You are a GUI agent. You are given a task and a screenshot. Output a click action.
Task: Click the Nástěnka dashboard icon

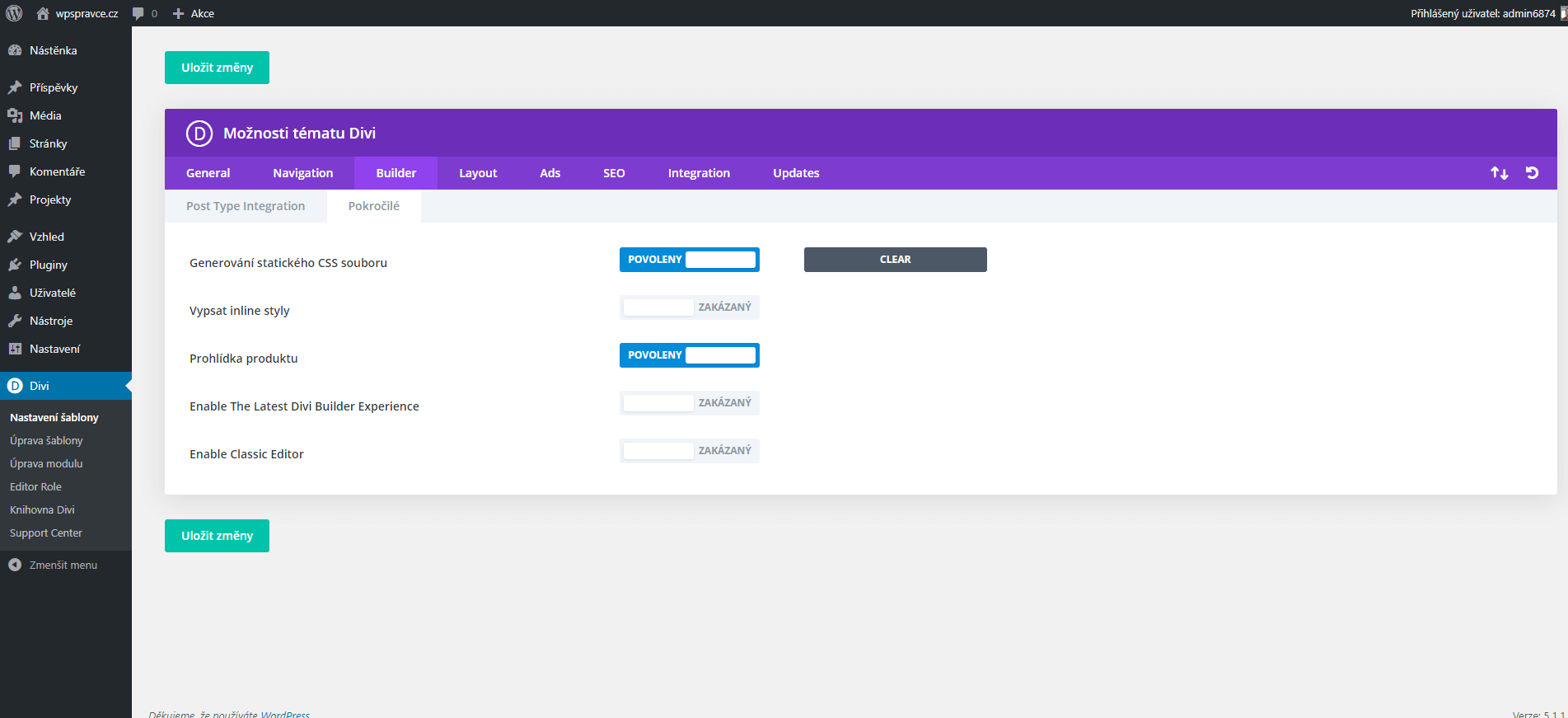coord(15,50)
